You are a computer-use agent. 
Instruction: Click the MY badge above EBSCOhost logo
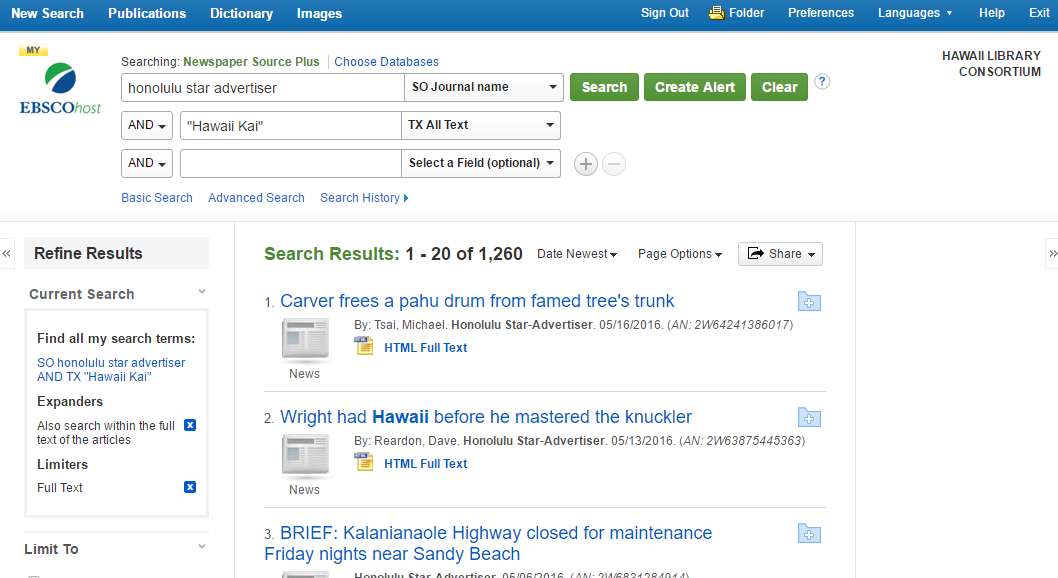click(x=33, y=50)
